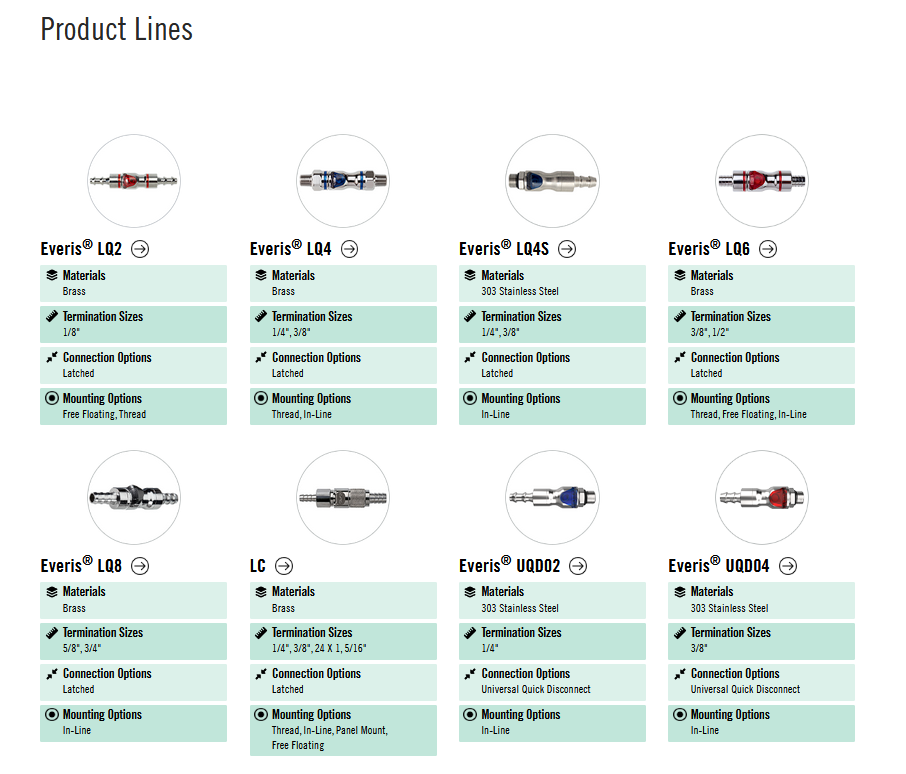
Task: Click the LC coupling product image
Action: pos(343,497)
